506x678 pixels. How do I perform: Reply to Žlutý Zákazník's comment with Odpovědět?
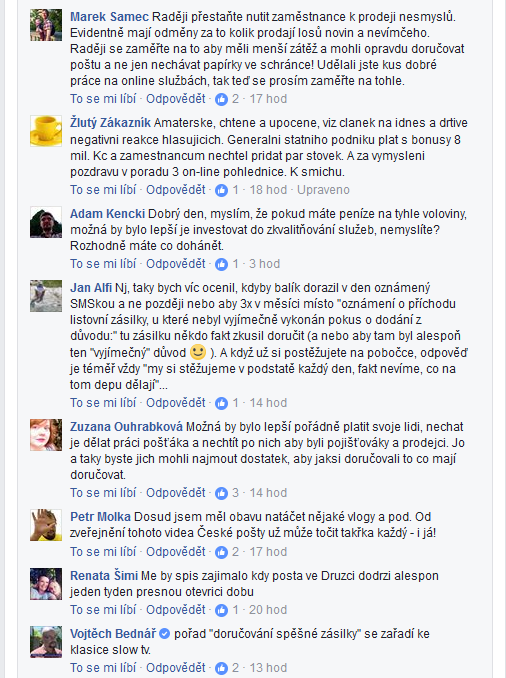click(x=176, y=190)
